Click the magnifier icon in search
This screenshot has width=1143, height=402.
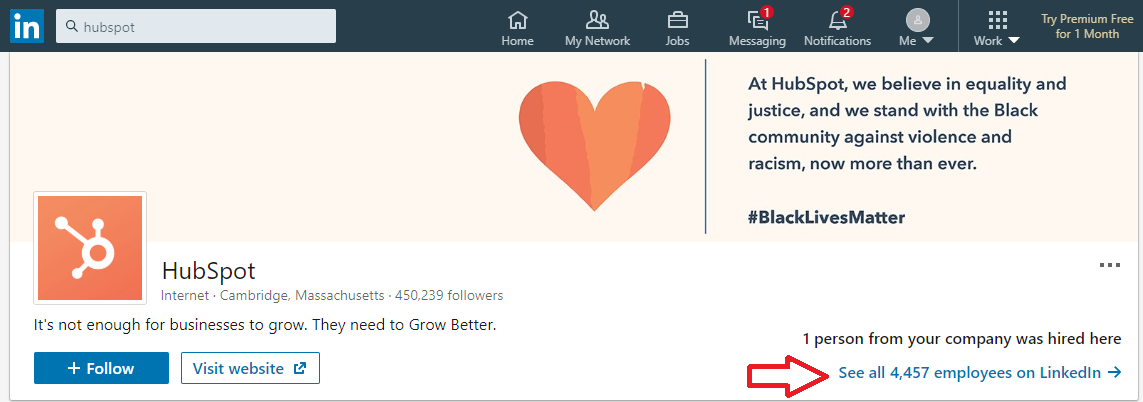click(71, 26)
